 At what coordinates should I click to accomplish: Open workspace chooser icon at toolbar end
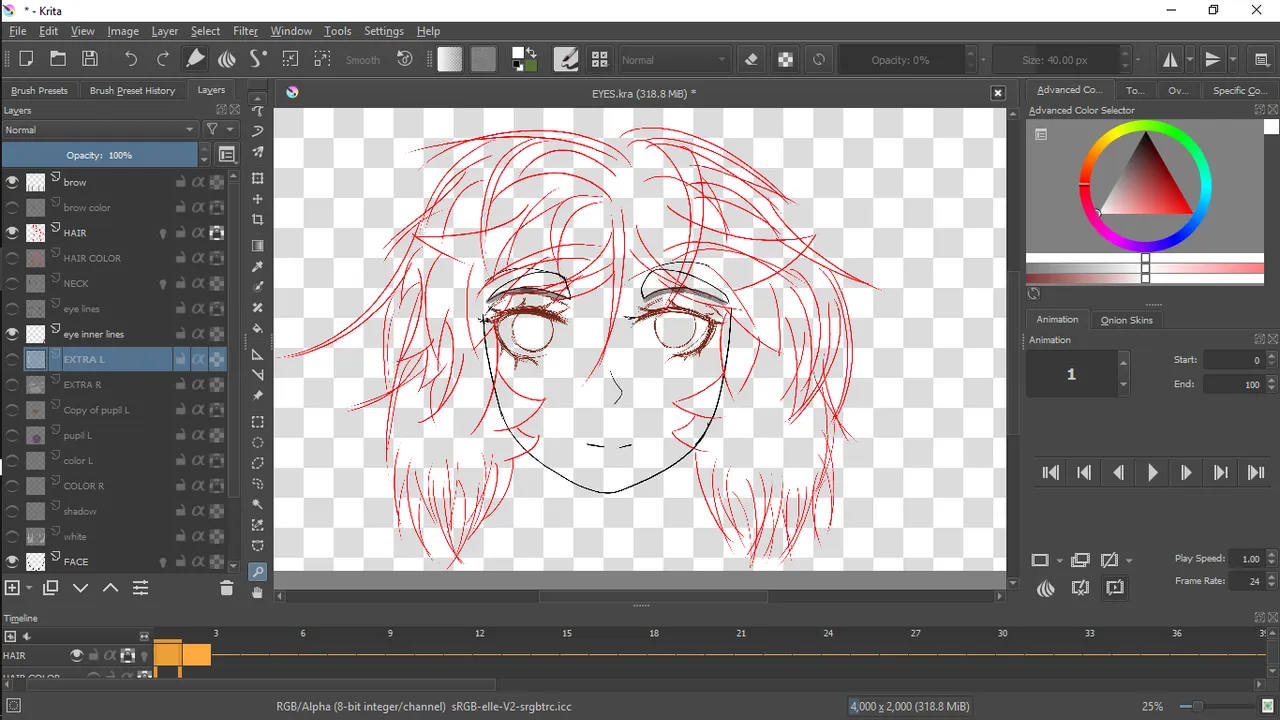(1262, 59)
